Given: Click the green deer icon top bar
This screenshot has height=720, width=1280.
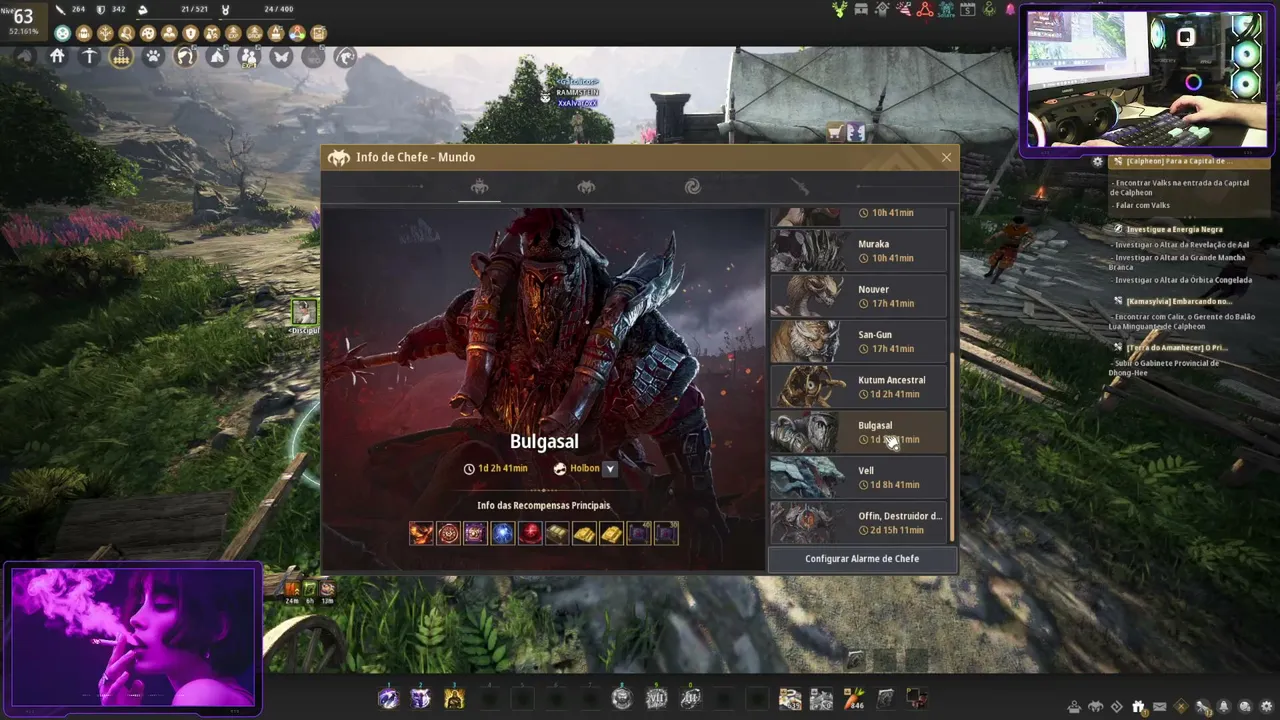Looking at the screenshot, I should (839, 10).
